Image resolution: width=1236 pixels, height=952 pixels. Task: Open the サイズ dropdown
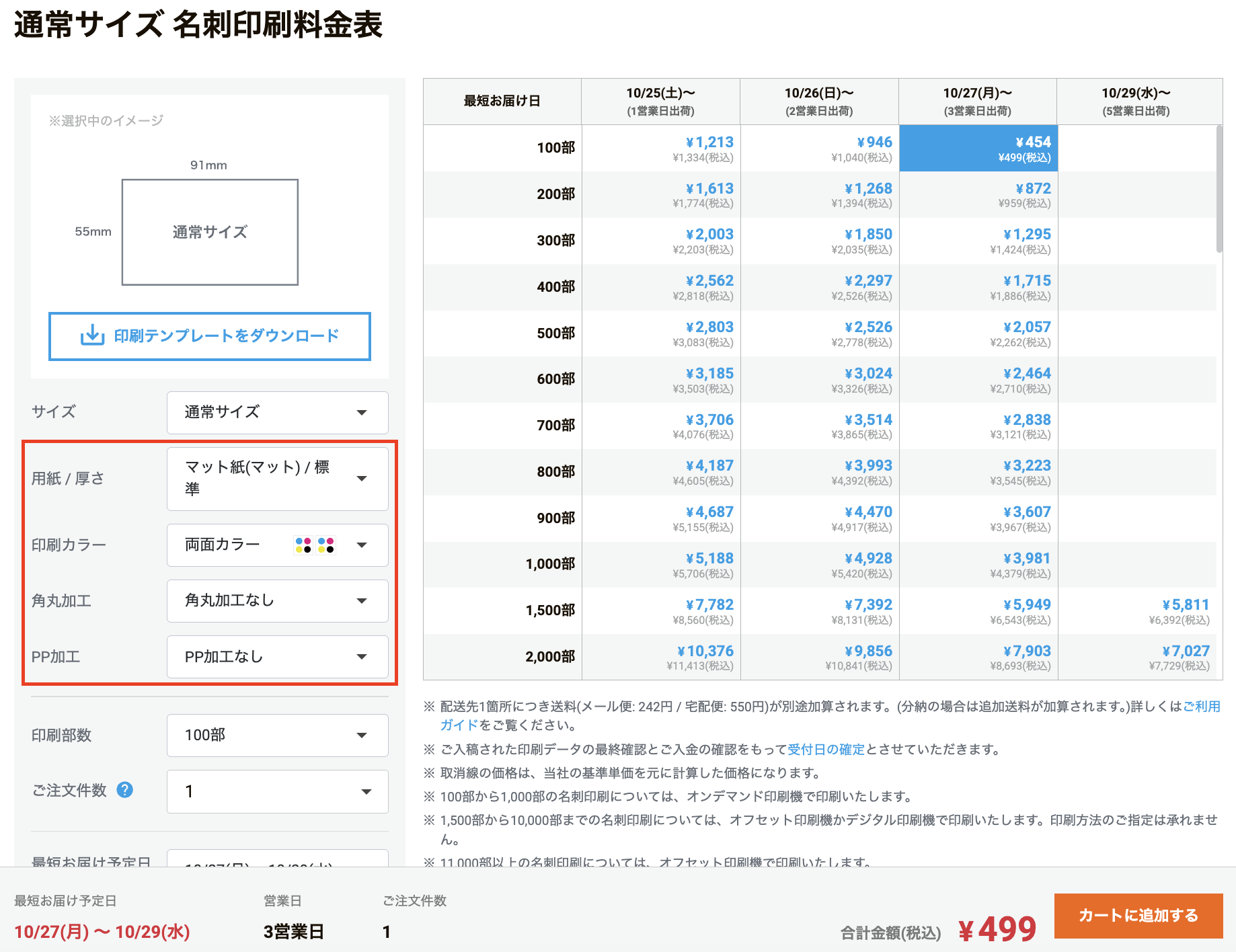coord(277,412)
